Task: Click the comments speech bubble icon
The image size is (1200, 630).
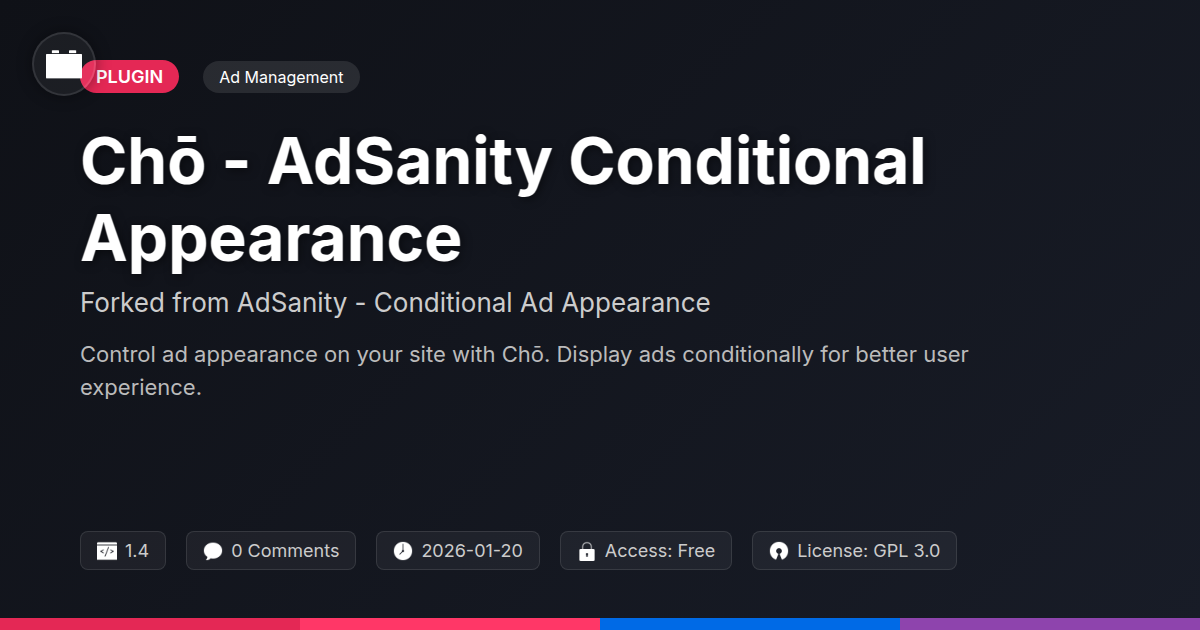Action: click(x=212, y=551)
